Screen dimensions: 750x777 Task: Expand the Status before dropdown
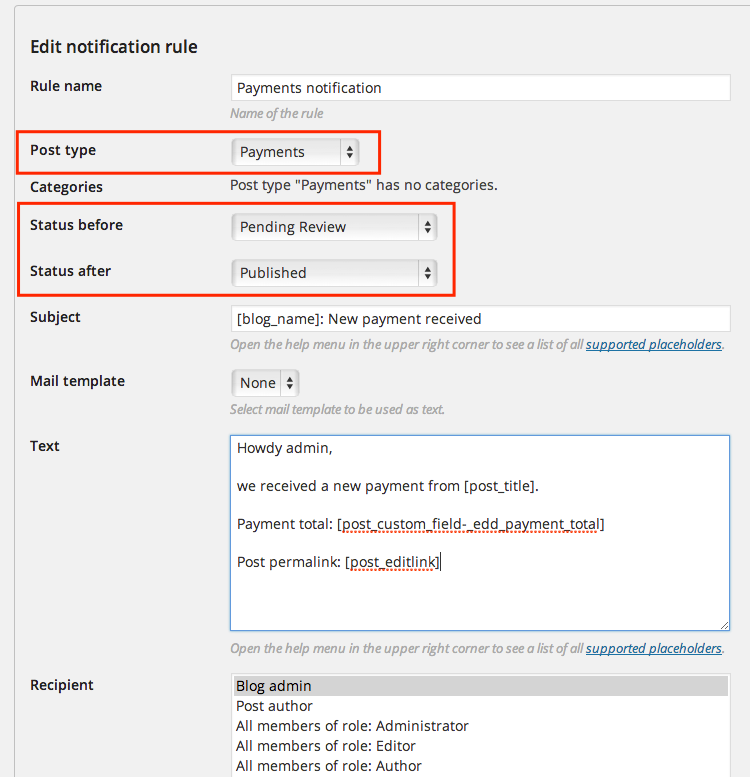[334, 227]
